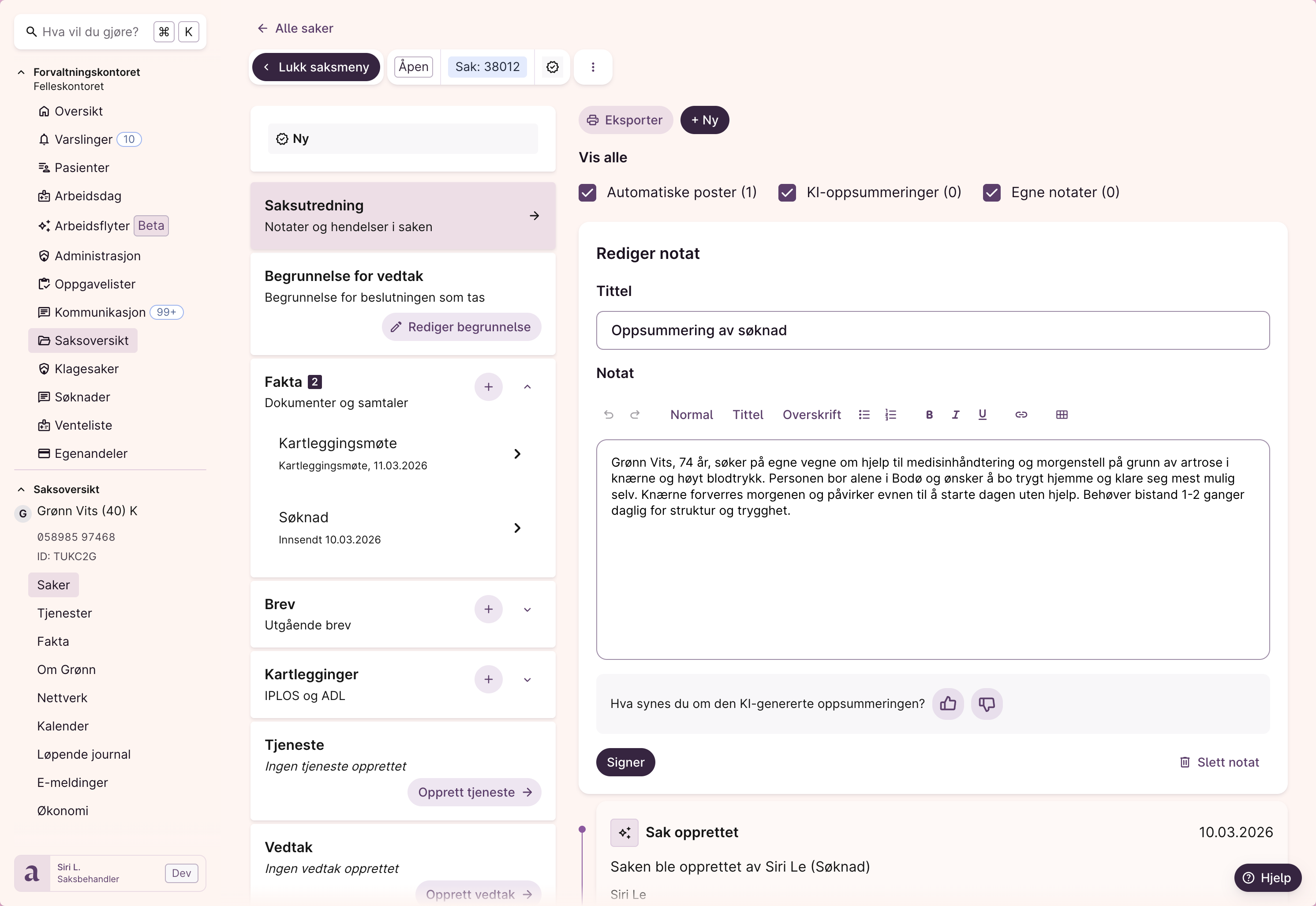Click the thumbs down feedback icon
Screen dimensions: 1316x906
coord(986,704)
